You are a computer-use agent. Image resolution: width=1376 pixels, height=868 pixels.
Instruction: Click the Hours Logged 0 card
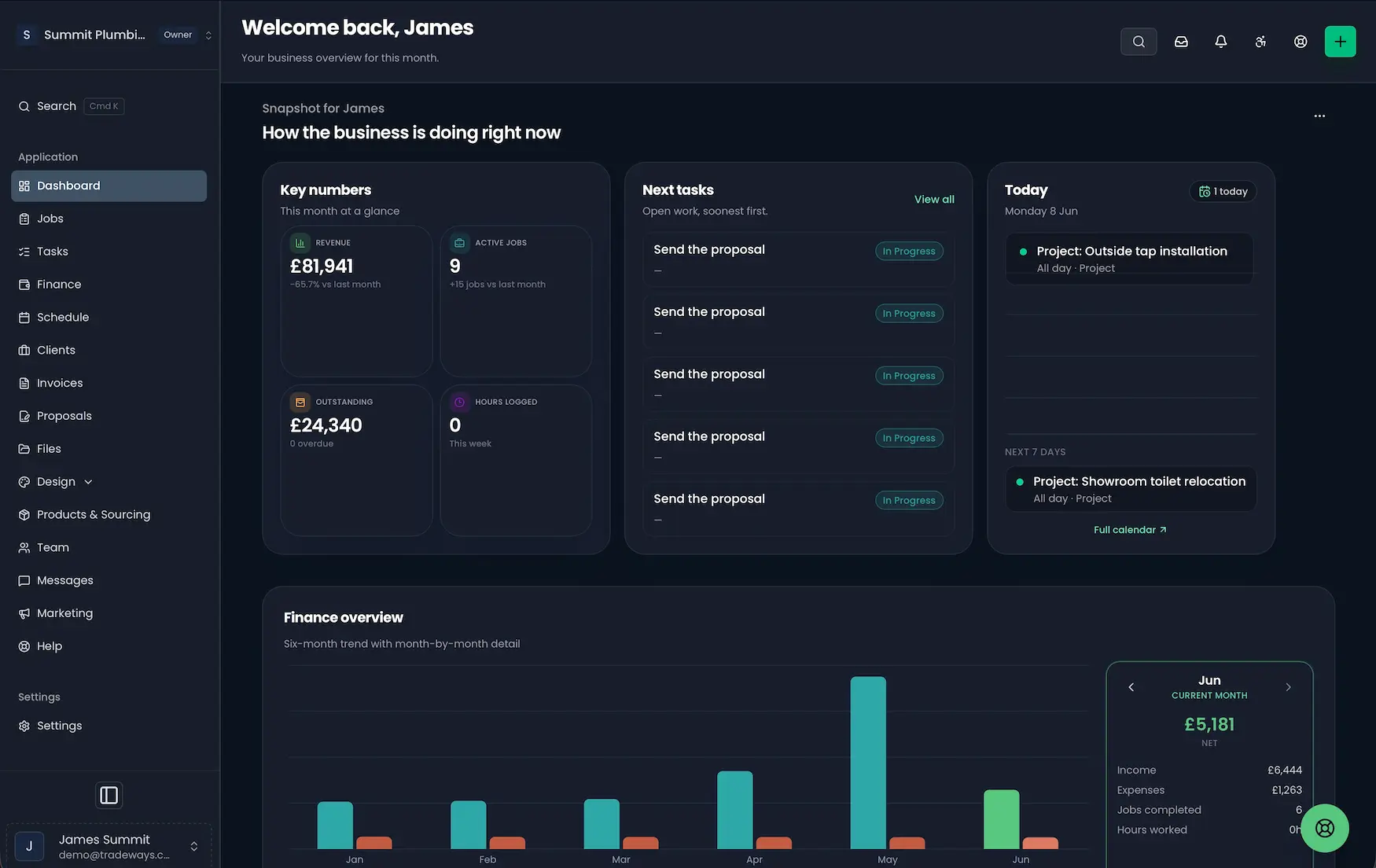click(516, 461)
